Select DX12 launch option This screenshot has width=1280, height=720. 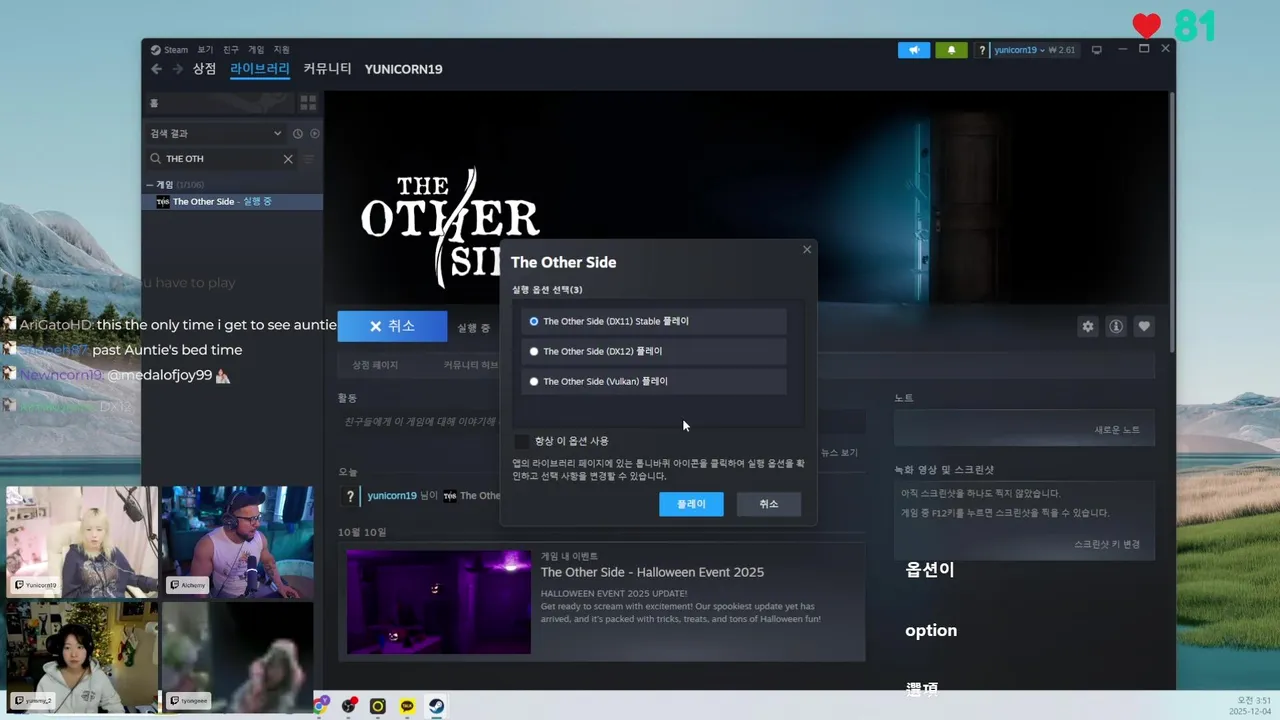point(654,351)
